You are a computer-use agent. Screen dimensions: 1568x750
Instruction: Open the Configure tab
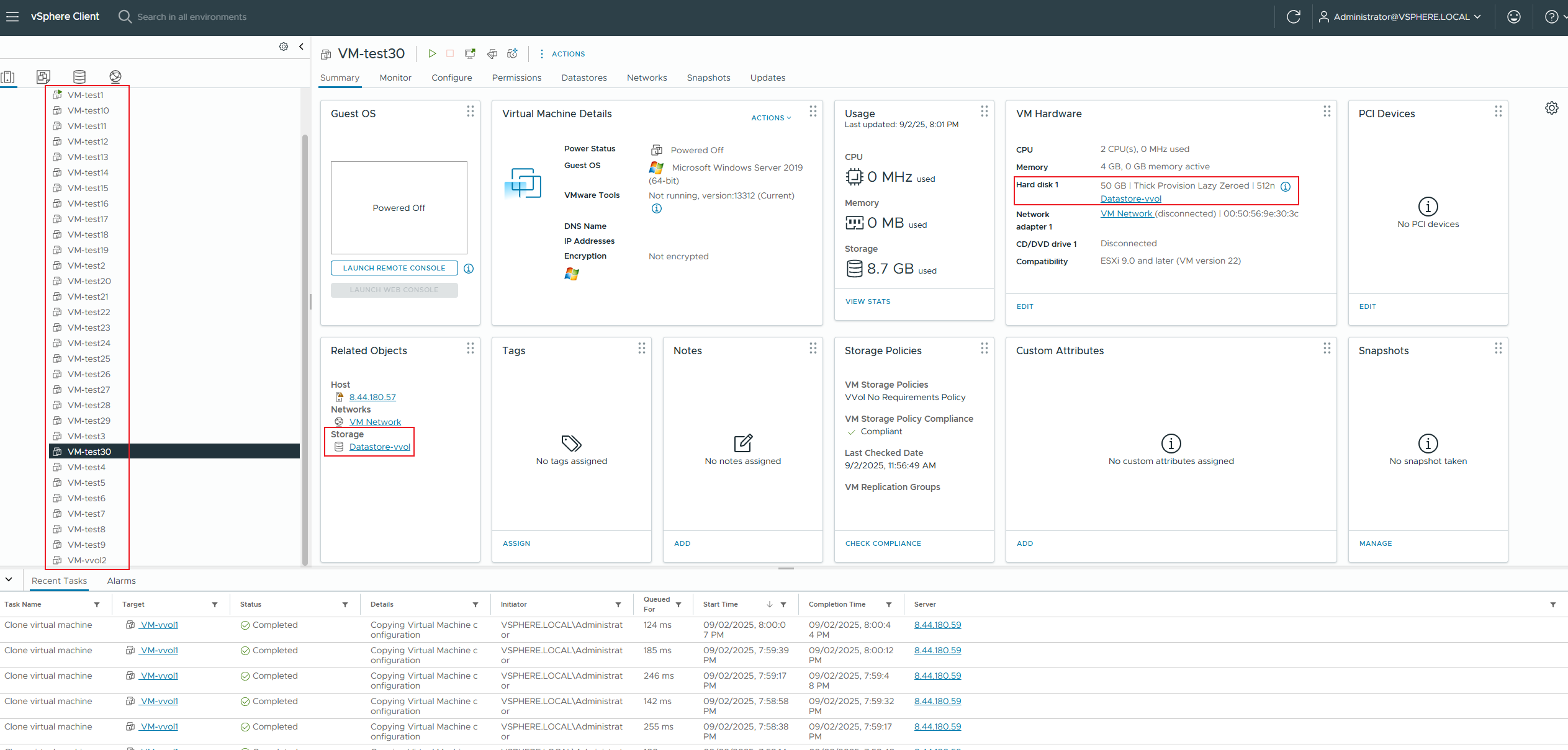click(x=452, y=78)
